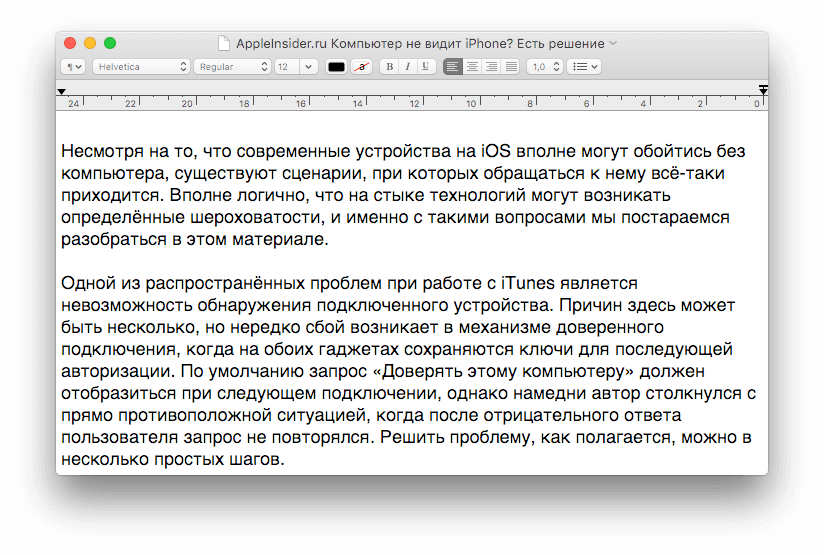Screen dimensions: 824x555
Task: Open the text highlight color button
Action: click(x=361, y=67)
